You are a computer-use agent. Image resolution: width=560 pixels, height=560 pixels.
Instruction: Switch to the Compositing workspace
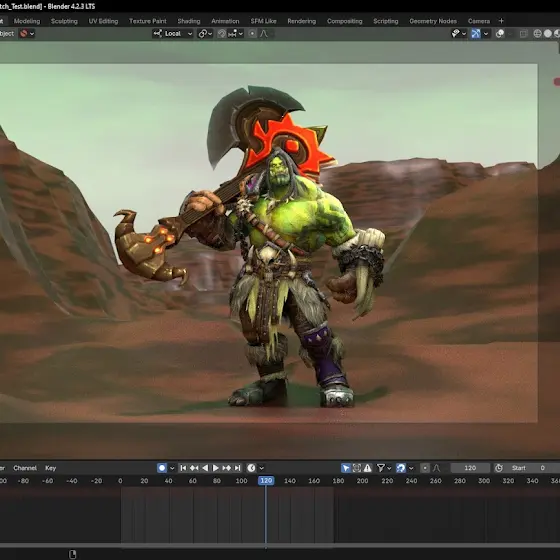coord(344,21)
